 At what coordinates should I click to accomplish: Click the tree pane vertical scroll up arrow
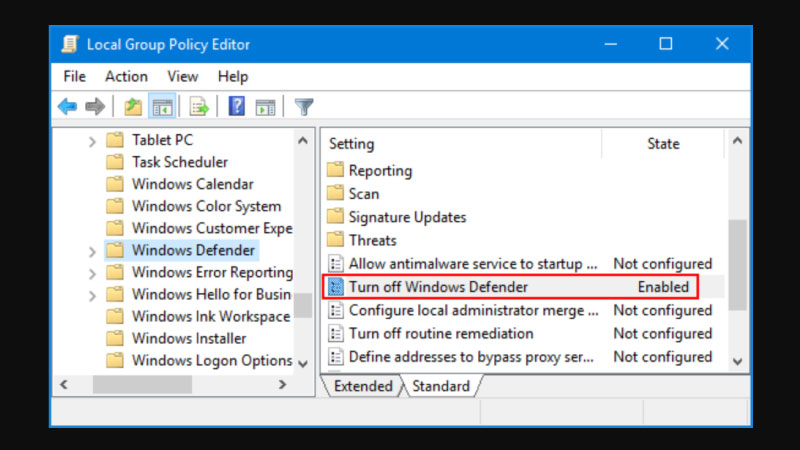point(303,141)
